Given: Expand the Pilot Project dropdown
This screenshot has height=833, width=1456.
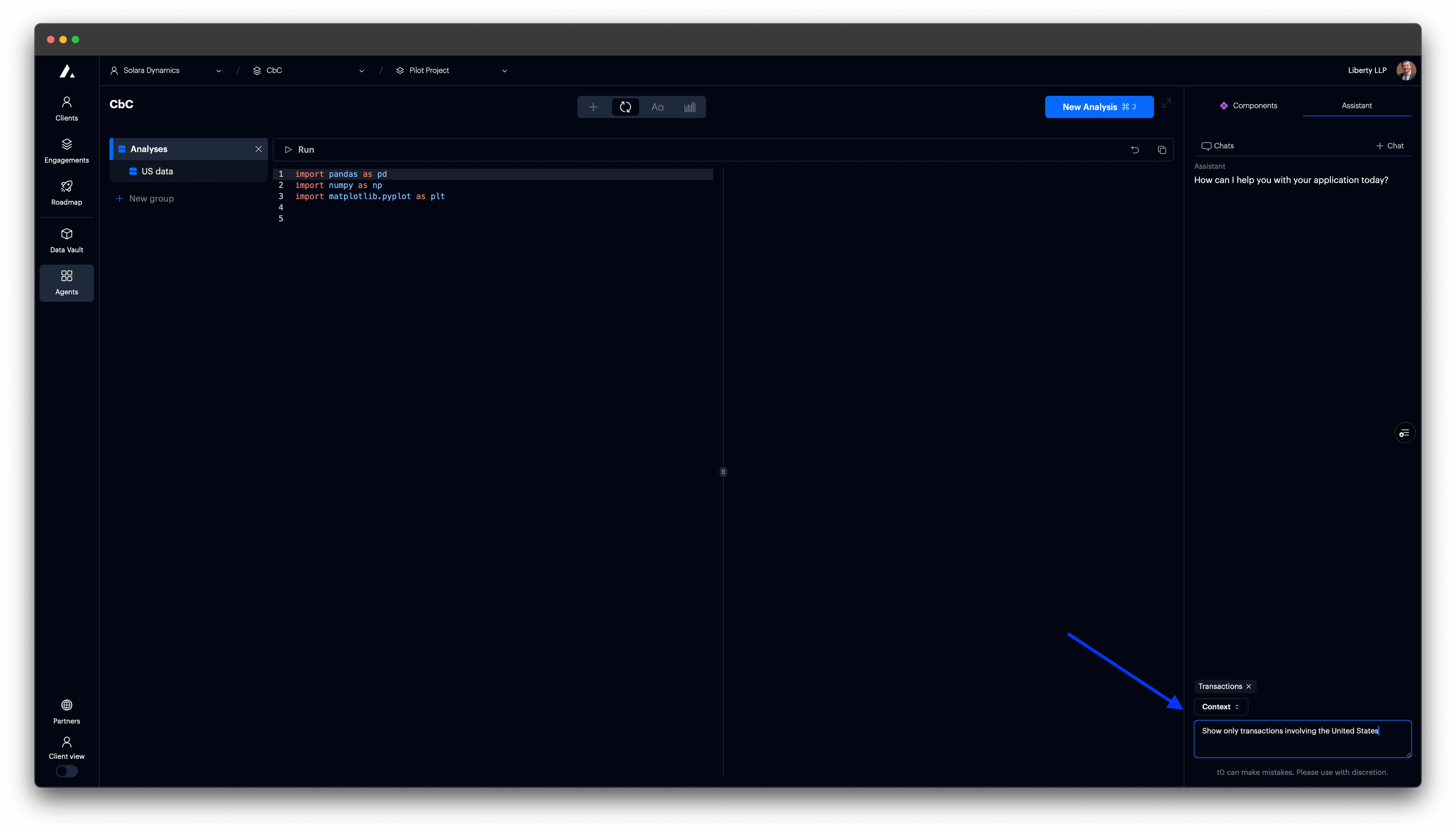Looking at the screenshot, I should tap(504, 70).
